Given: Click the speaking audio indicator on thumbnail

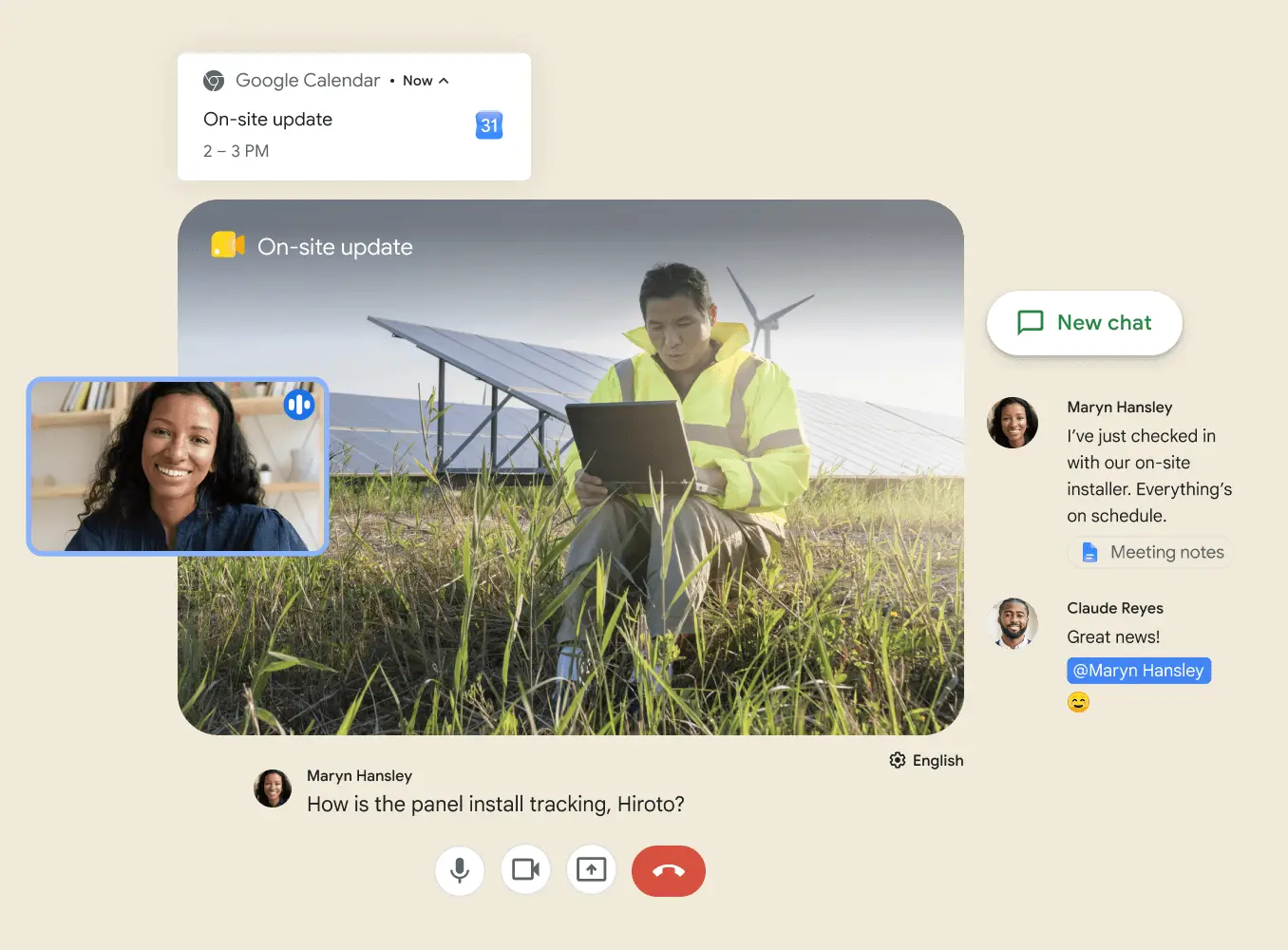Looking at the screenshot, I should click(x=299, y=405).
